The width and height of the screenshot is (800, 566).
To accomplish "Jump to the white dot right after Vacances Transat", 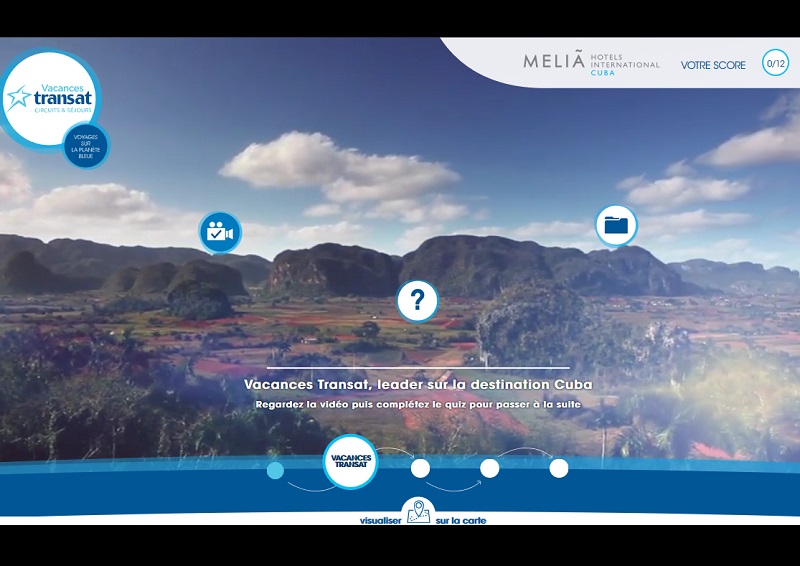I will pos(420,468).
